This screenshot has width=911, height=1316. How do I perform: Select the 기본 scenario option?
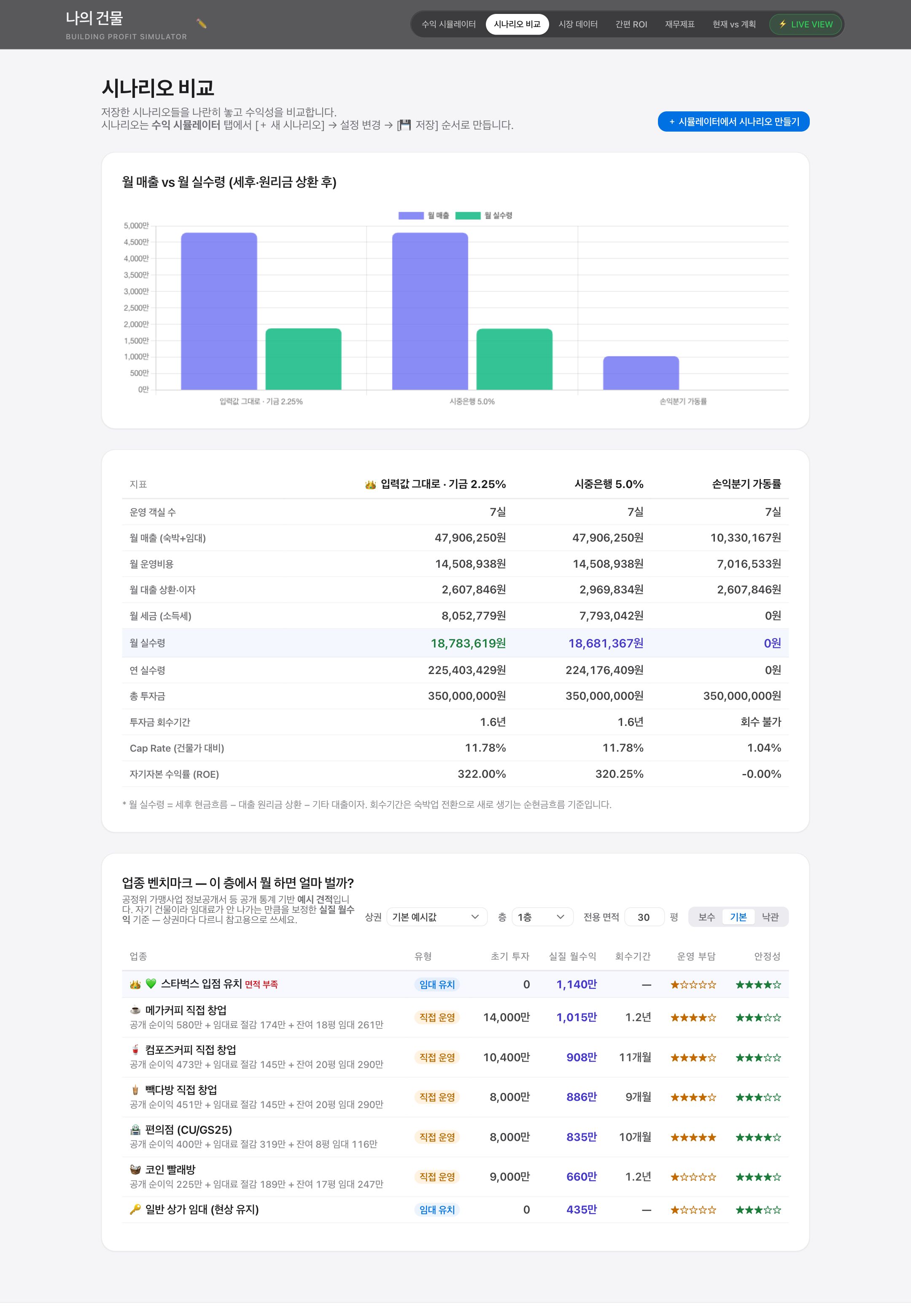738,917
